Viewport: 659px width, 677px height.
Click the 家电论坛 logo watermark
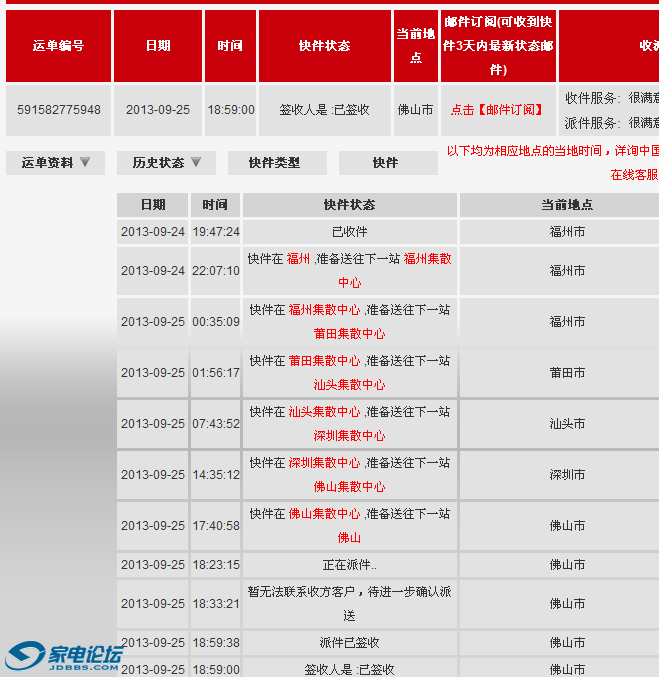pos(66,655)
